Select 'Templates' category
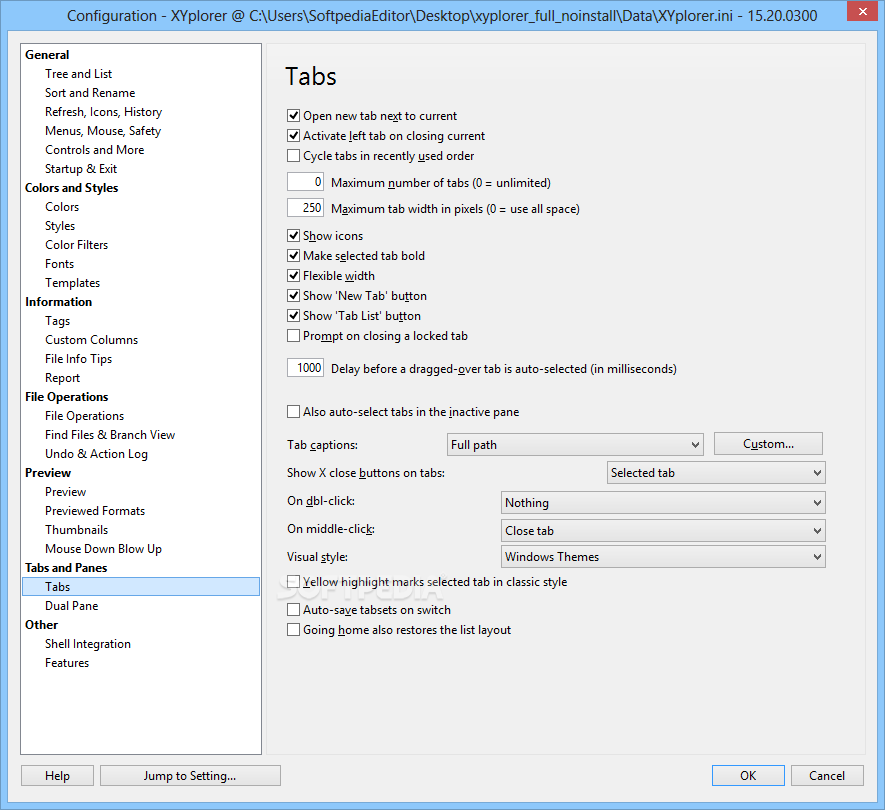 72,283
